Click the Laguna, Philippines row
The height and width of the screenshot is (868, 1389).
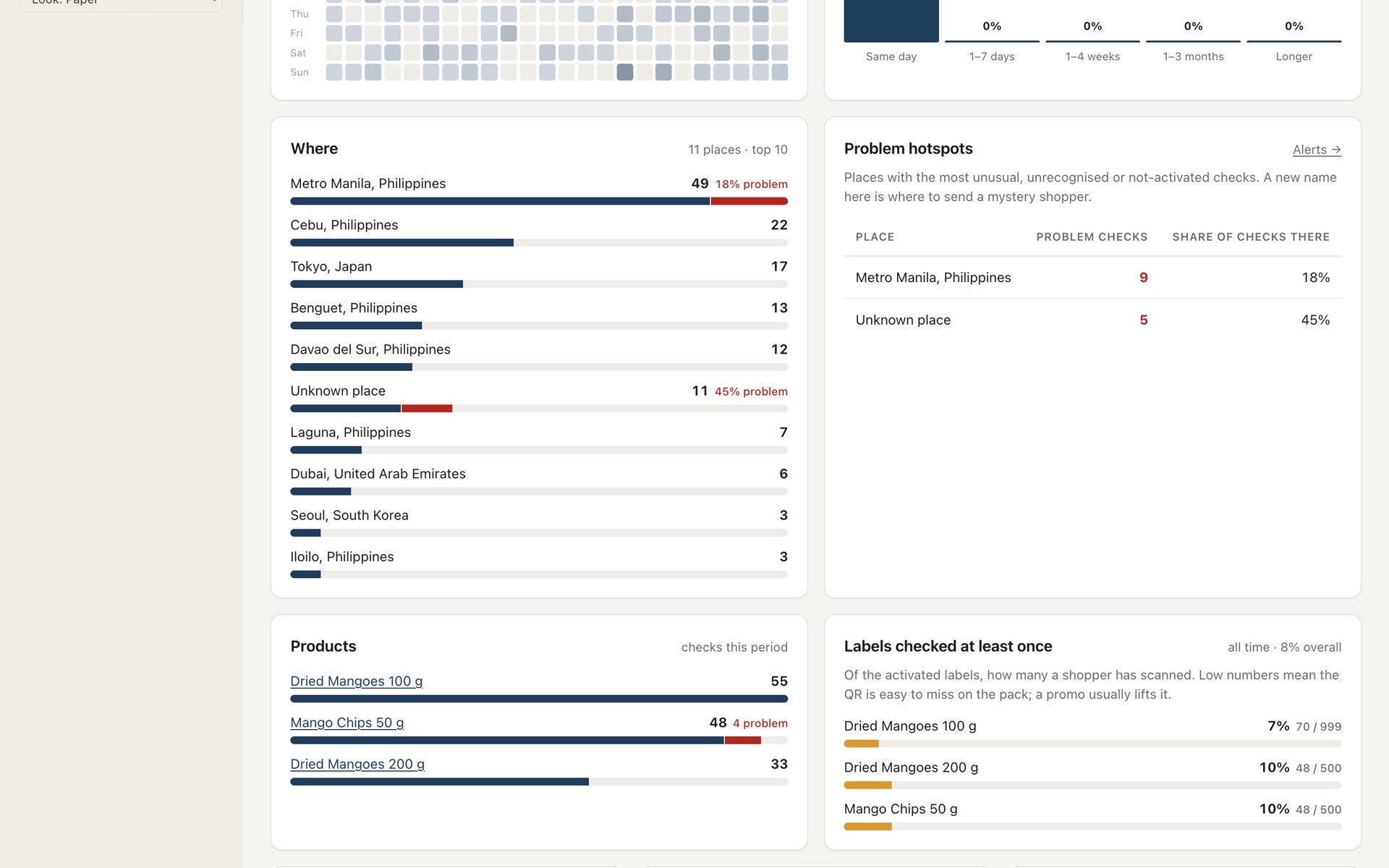(539, 440)
